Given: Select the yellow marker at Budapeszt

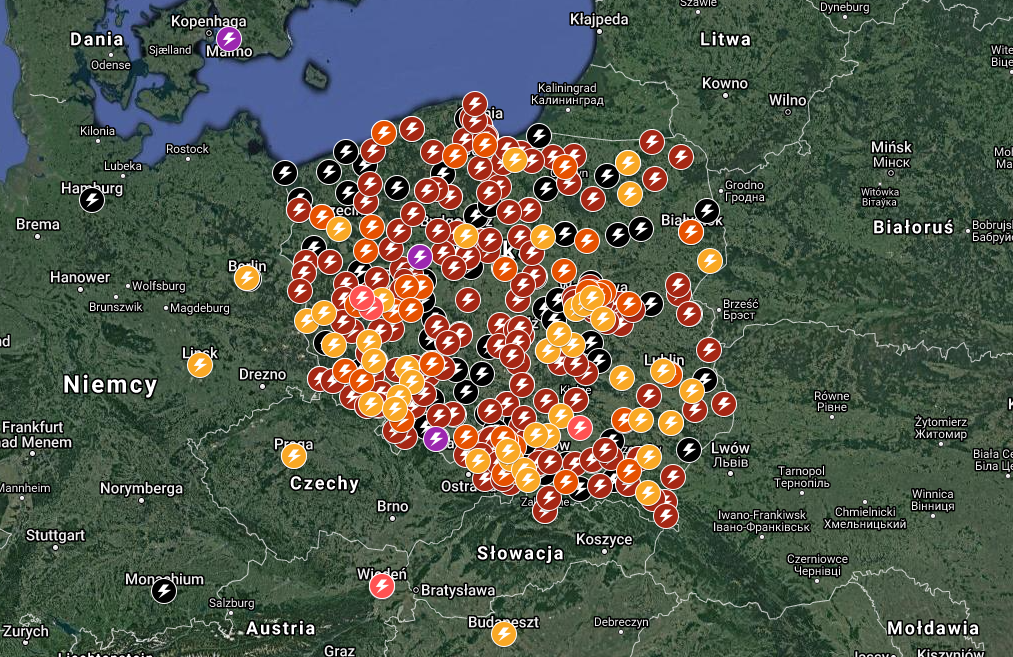Looking at the screenshot, I should (504, 634).
